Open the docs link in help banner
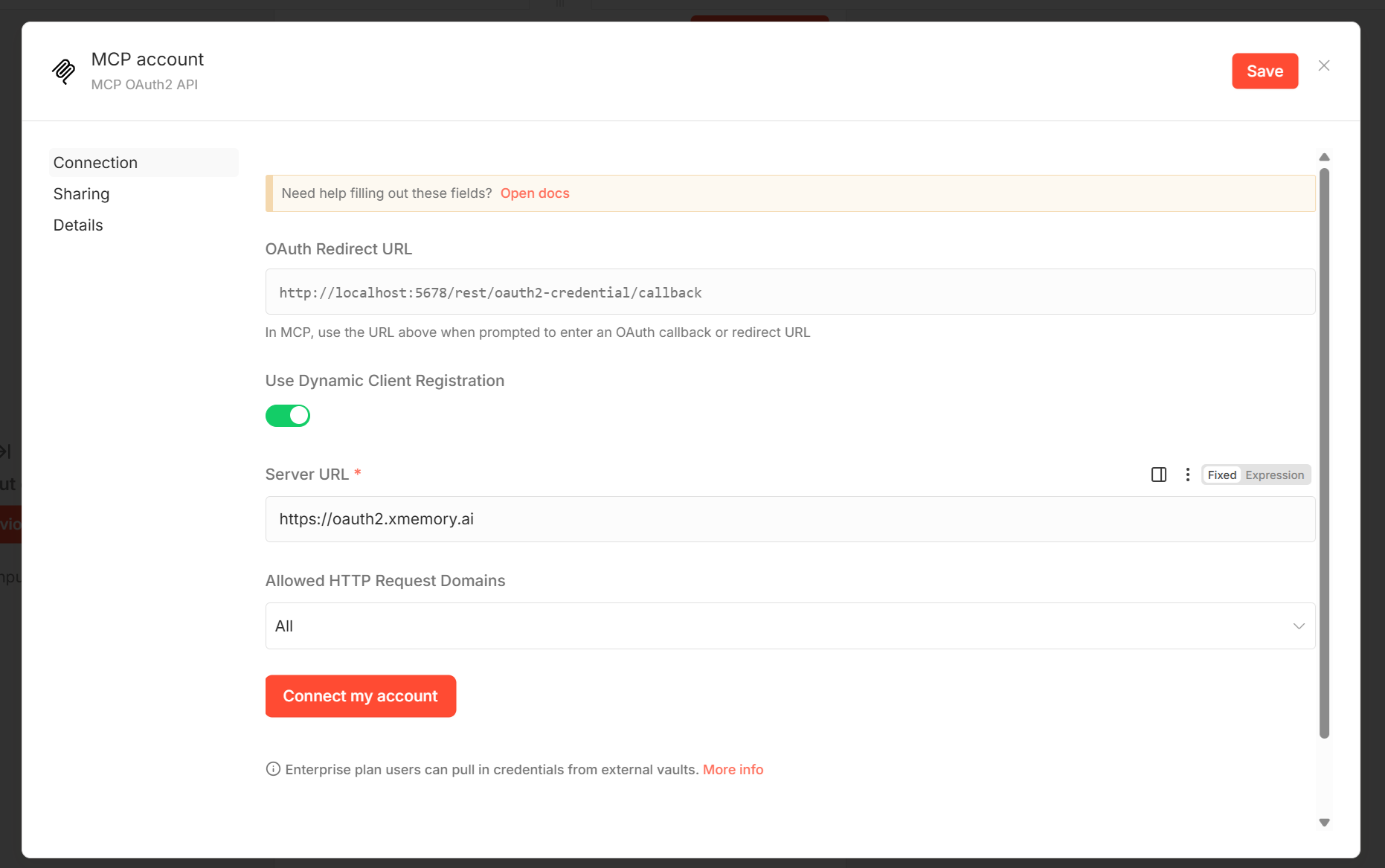The width and height of the screenshot is (1385, 868). click(534, 193)
